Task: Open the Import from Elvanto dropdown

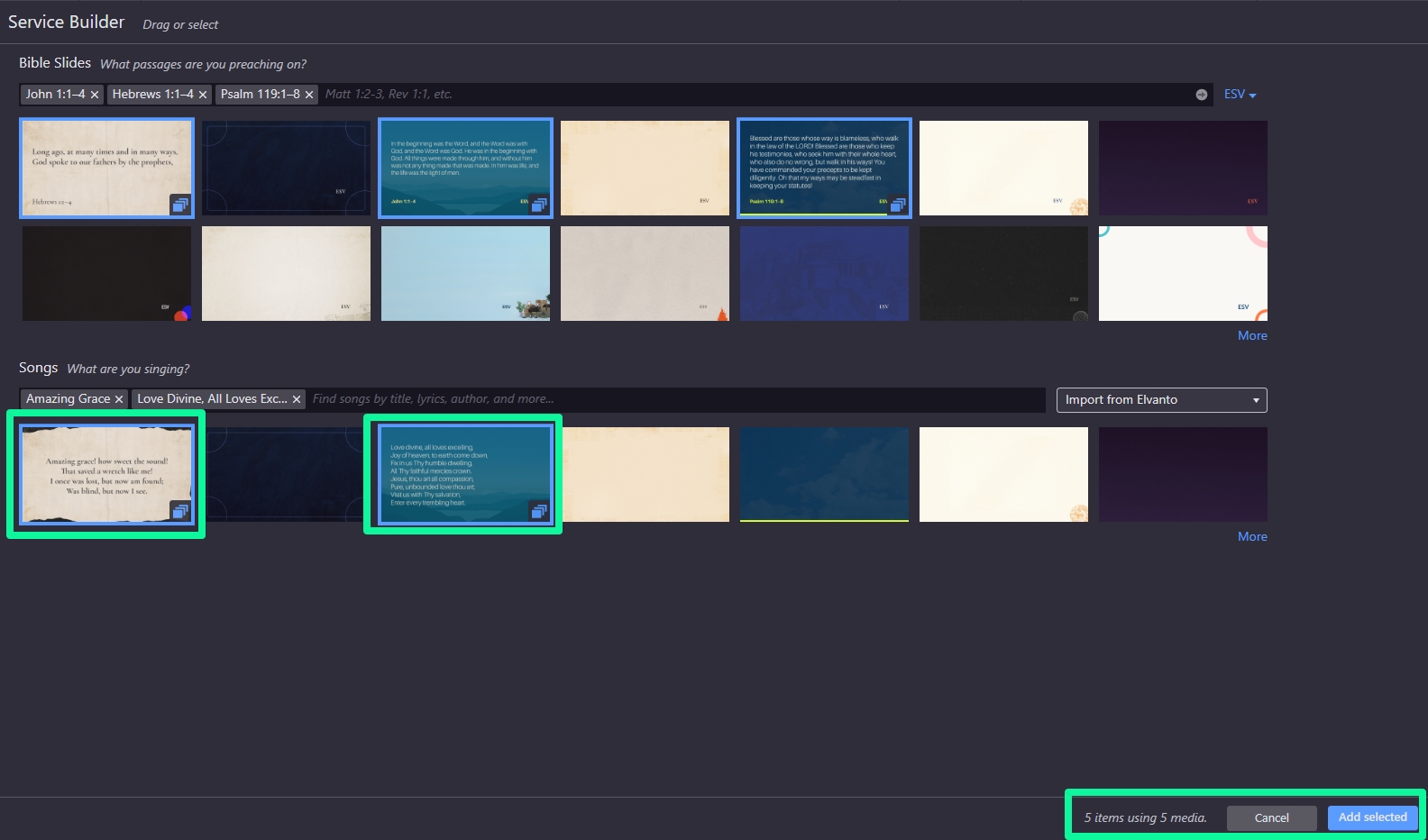Action: tap(1161, 400)
